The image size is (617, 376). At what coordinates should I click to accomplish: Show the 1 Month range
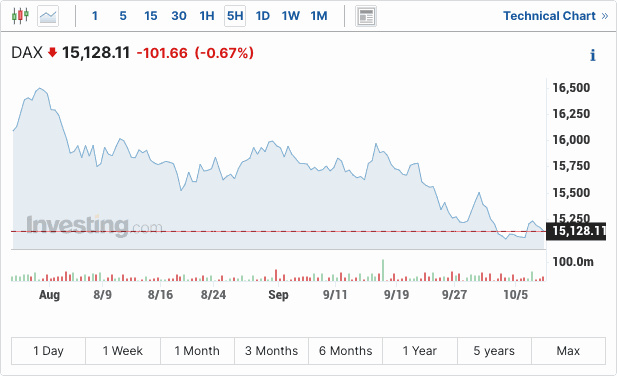tap(197, 351)
